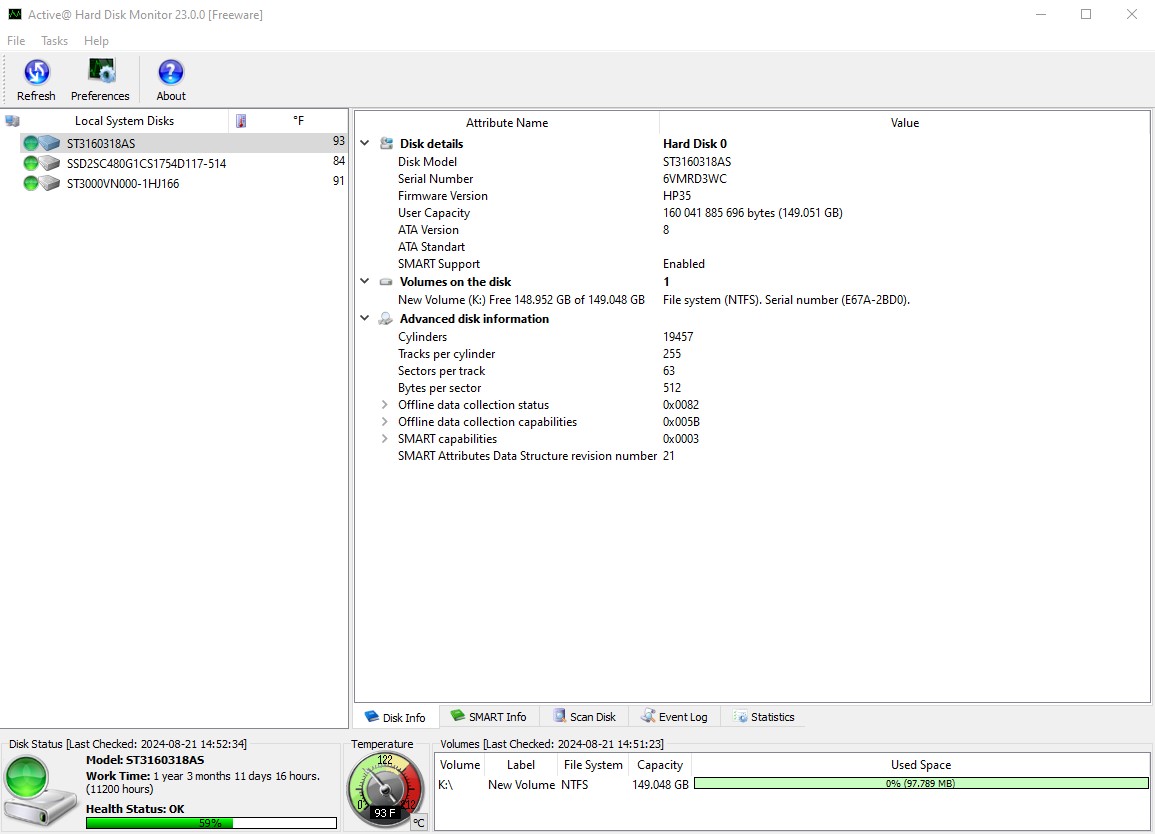
Task: Expand SMART capabilities row
Action: tap(384, 439)
